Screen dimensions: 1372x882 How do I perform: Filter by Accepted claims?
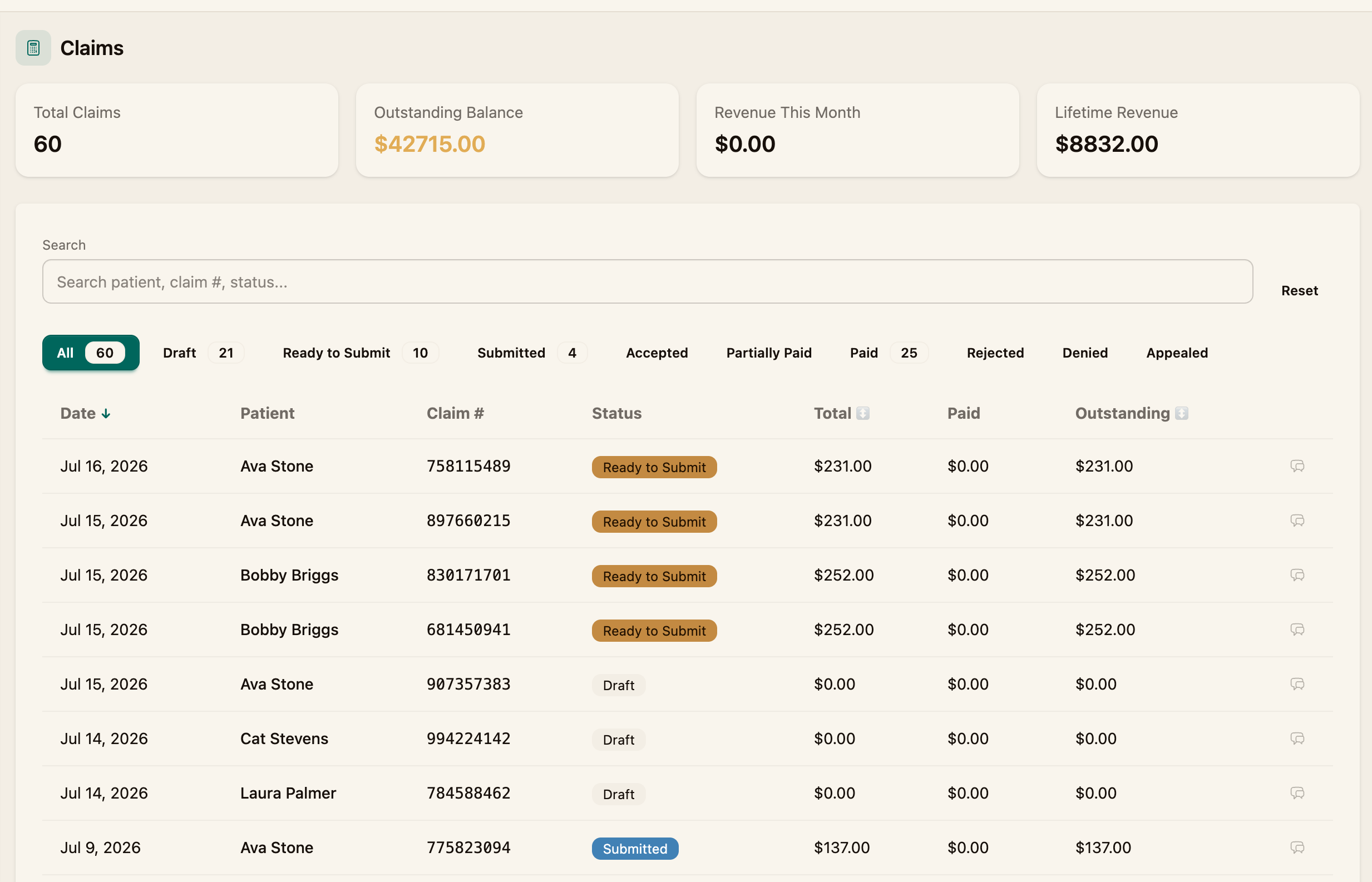click(657, 353)
